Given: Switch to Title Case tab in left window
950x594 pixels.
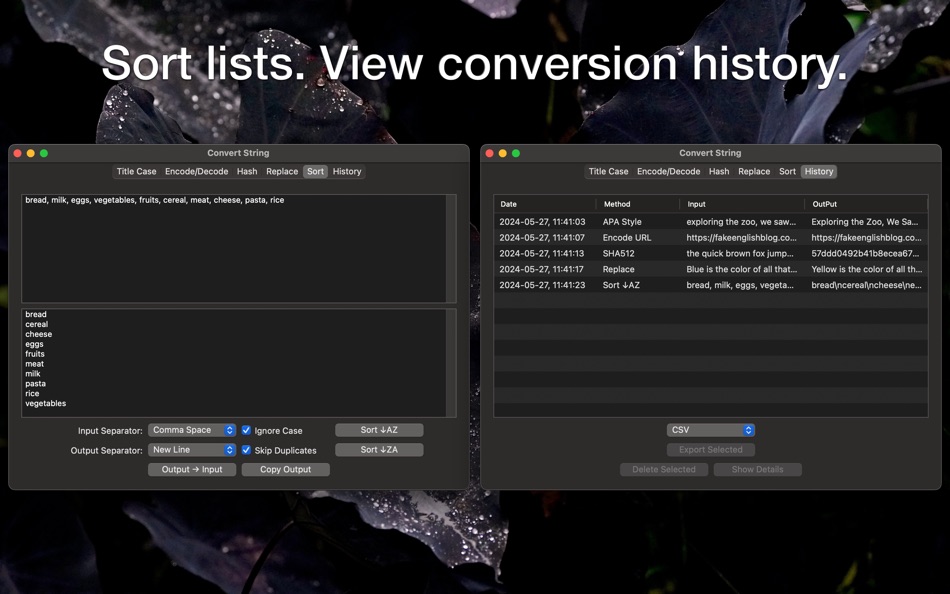Looking at the screenshot, I should tap(136, 172).
